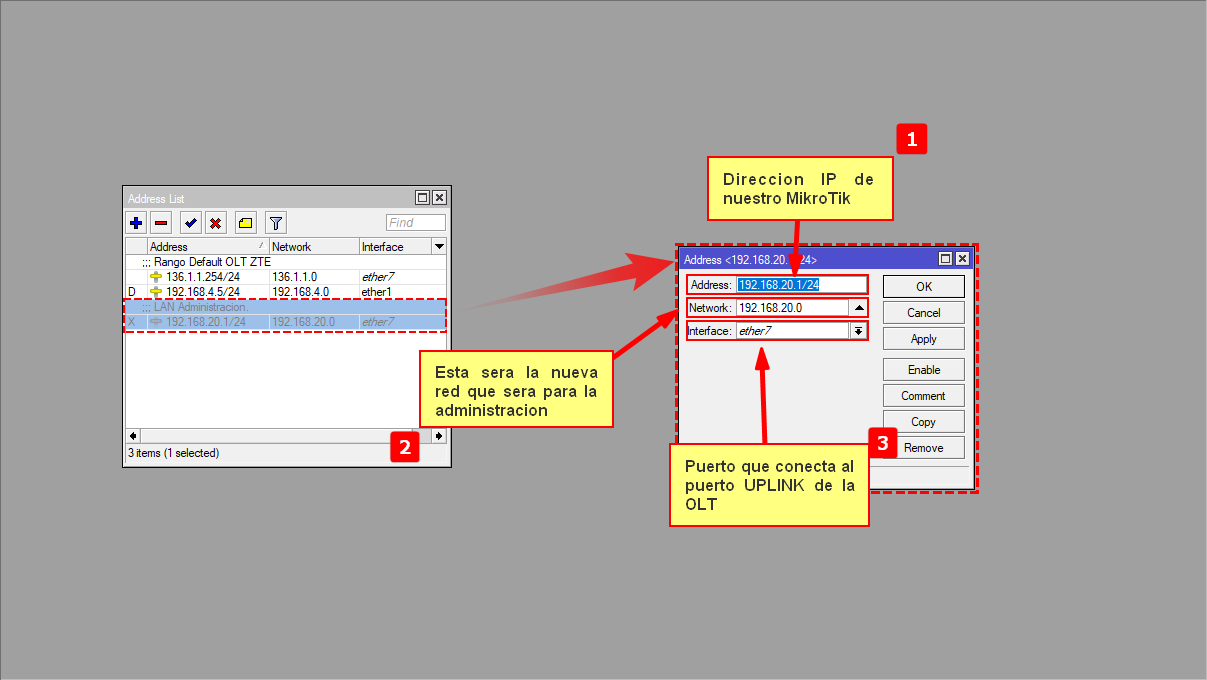1207x680 pixels.
Task: Click the Enable button in Address dialog
Action: (923, 370)
